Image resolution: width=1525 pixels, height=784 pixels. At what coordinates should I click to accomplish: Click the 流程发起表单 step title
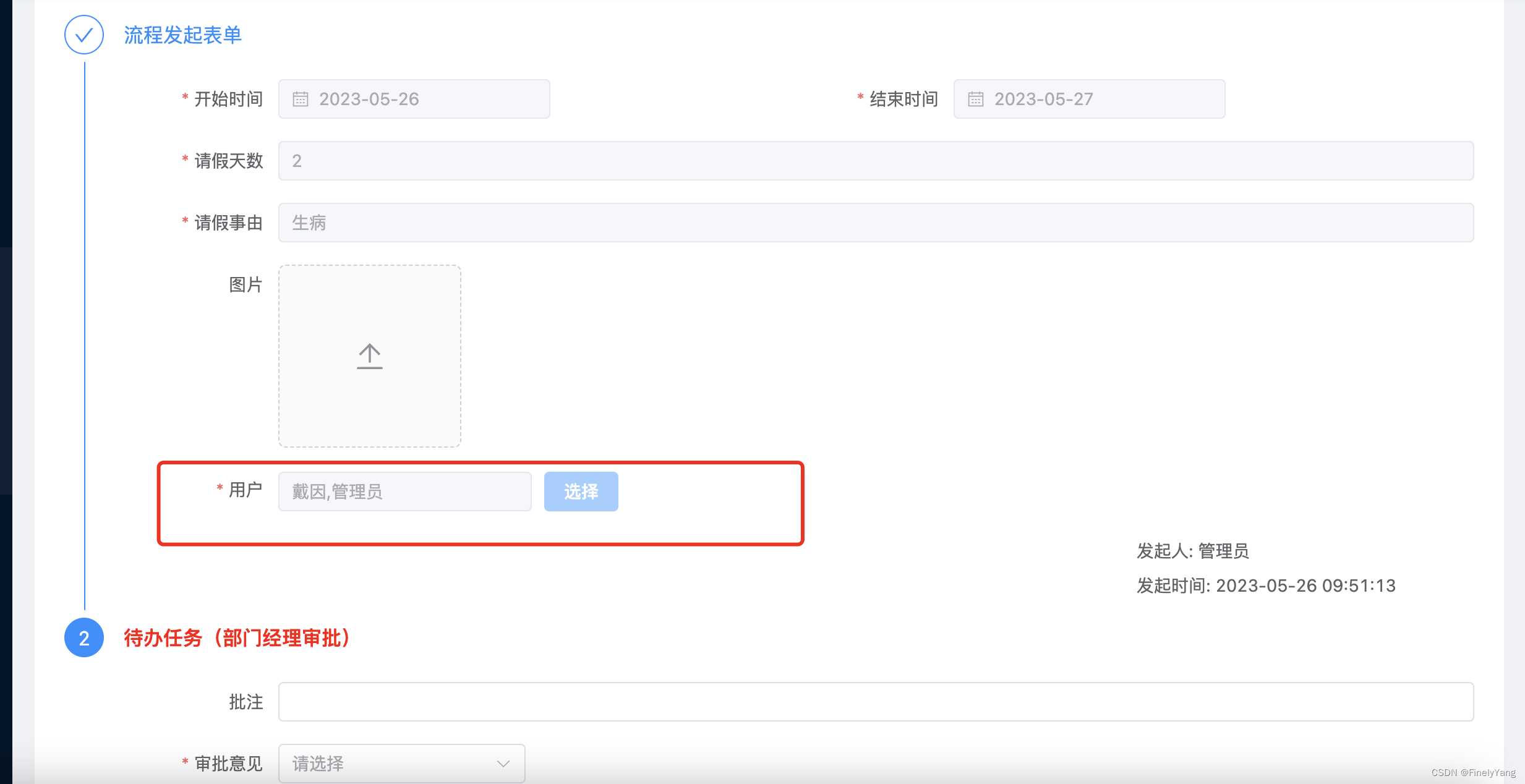tap(182, 35)
